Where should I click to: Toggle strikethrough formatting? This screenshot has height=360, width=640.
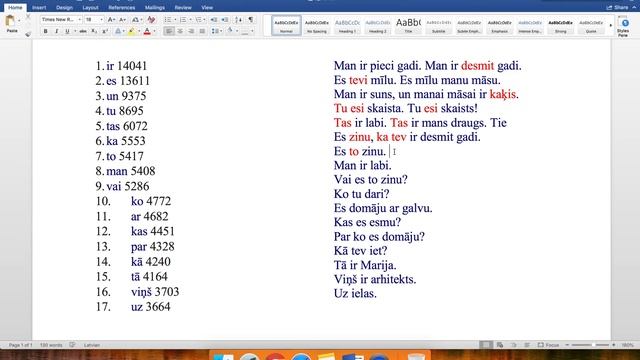[x=83, y=31]
